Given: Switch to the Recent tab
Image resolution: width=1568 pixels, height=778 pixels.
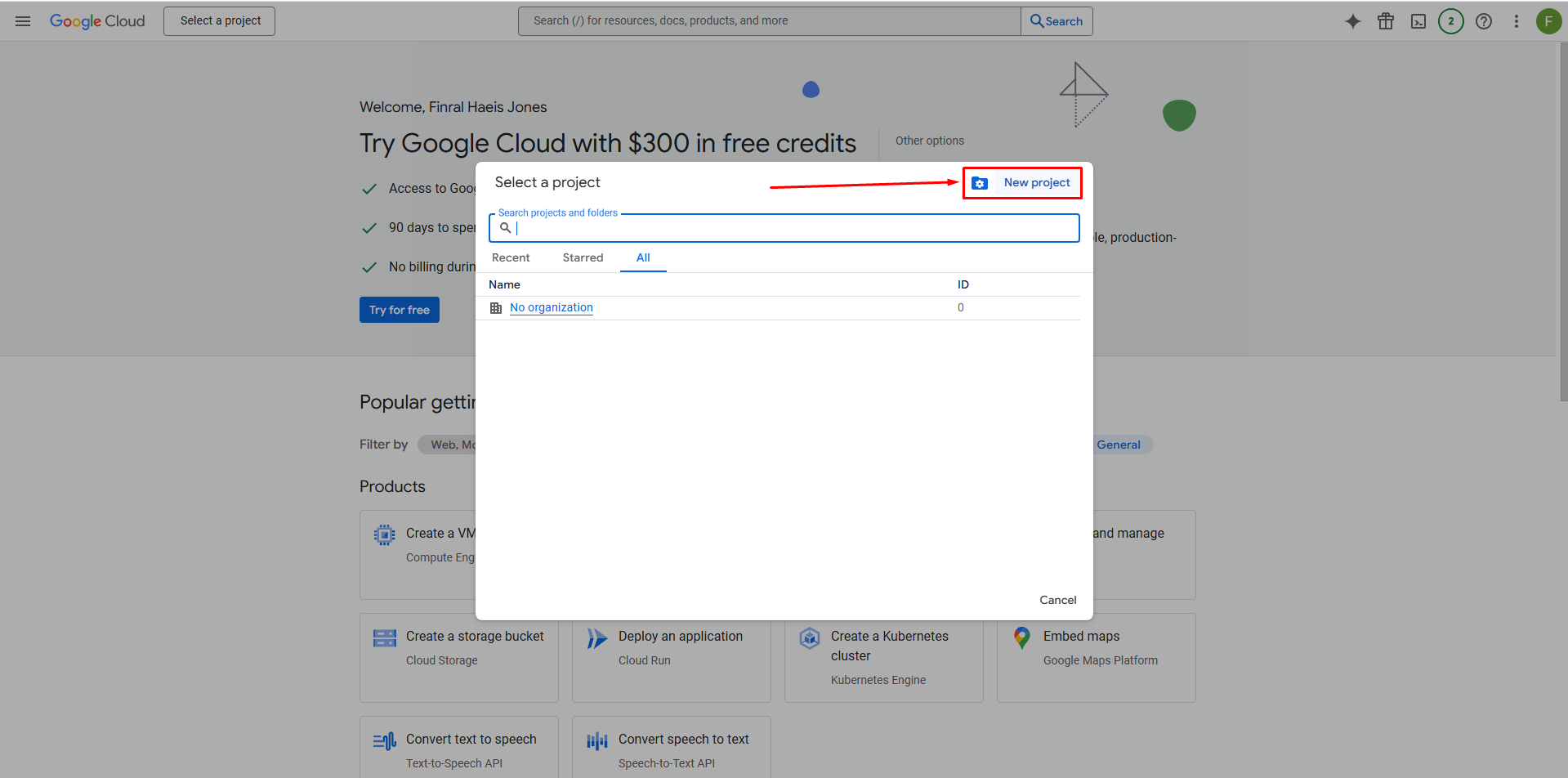Looking at the screenshot, I should click(510, 257).
